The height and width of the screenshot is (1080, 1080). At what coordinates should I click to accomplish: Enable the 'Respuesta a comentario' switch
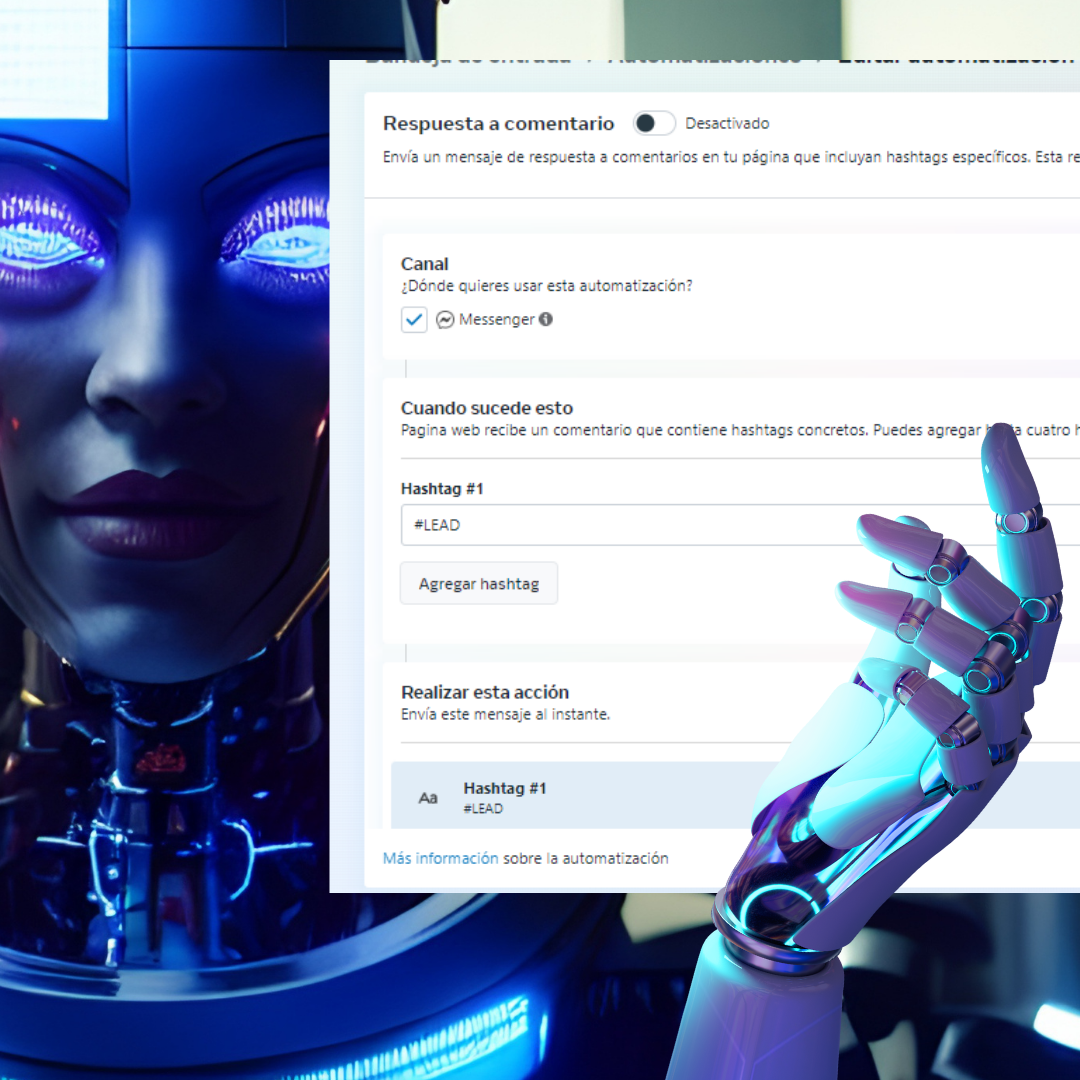click(654, 123)
